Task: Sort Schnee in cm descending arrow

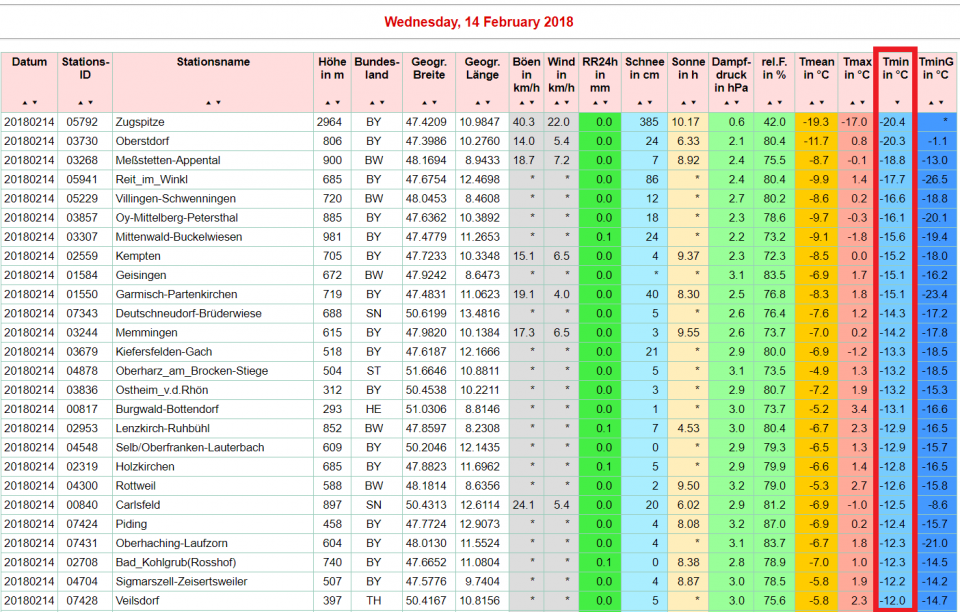Action: click(650, 103)
